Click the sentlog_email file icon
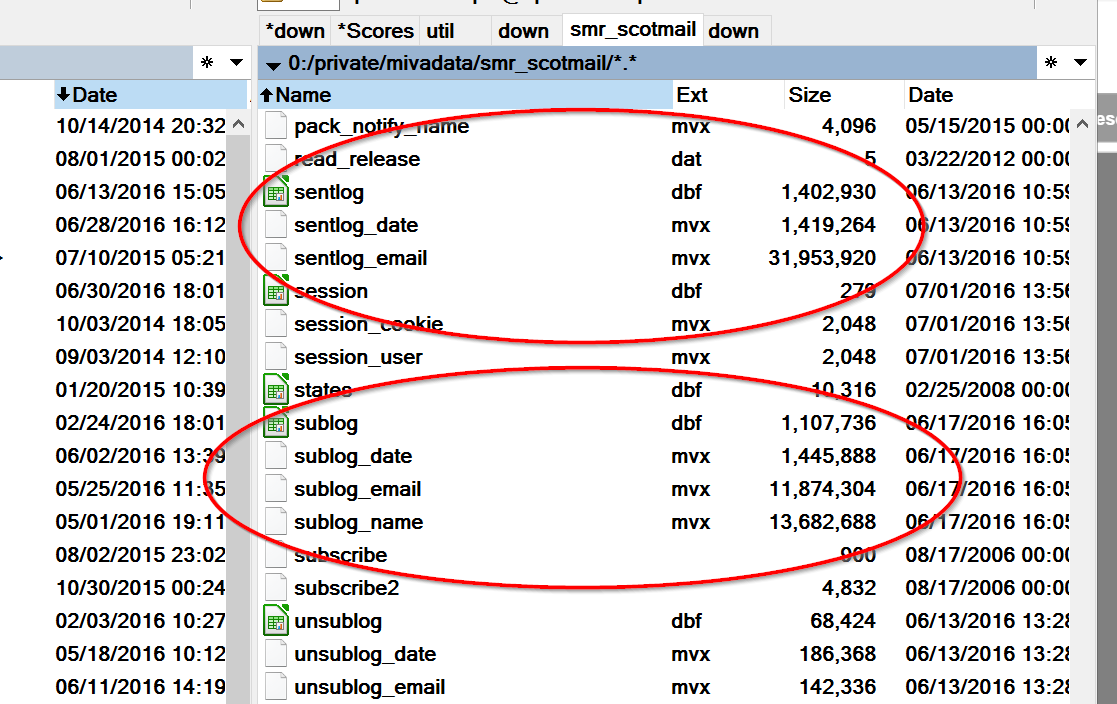This screenshot has width=1117, height=704. 275,258
